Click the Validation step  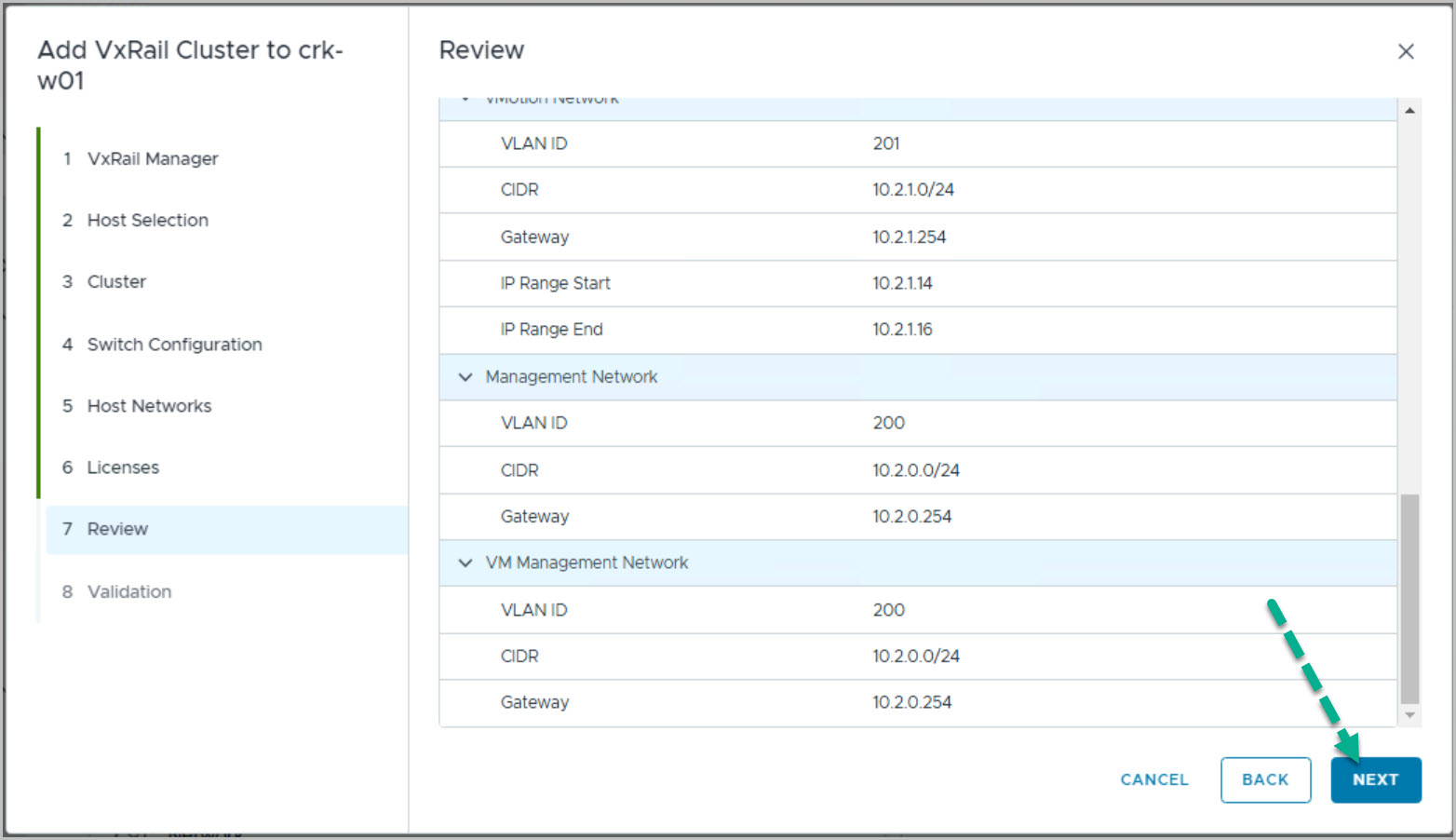click(x=129, y=591)
